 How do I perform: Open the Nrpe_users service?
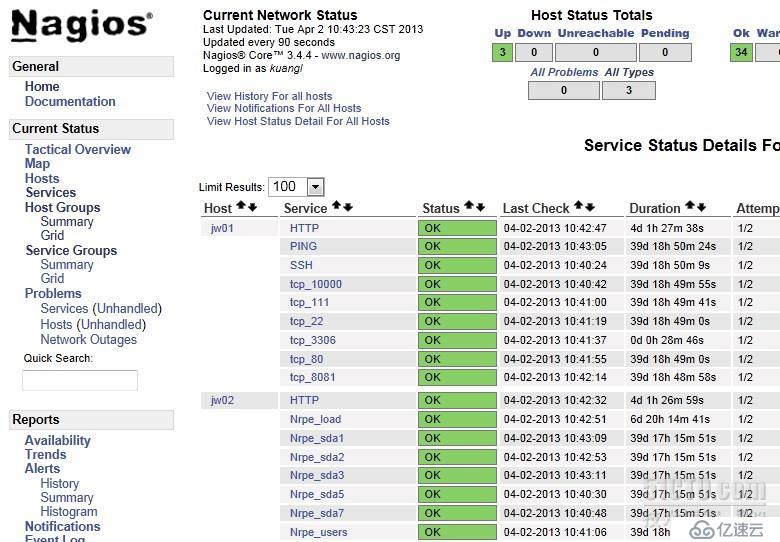point(318,532)
